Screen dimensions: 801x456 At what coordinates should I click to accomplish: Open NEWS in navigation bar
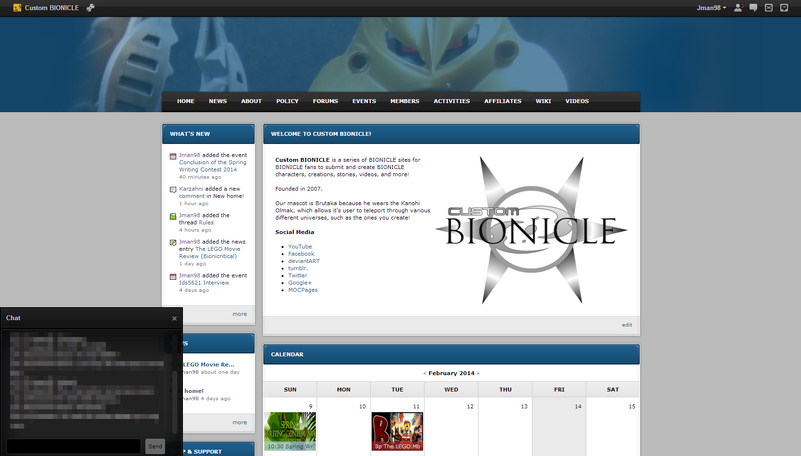click(218, 101)
